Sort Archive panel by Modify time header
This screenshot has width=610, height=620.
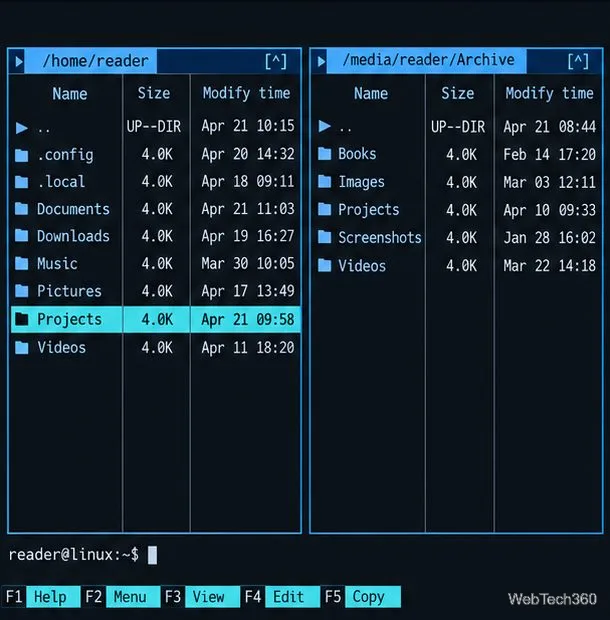tap(549, 94)
